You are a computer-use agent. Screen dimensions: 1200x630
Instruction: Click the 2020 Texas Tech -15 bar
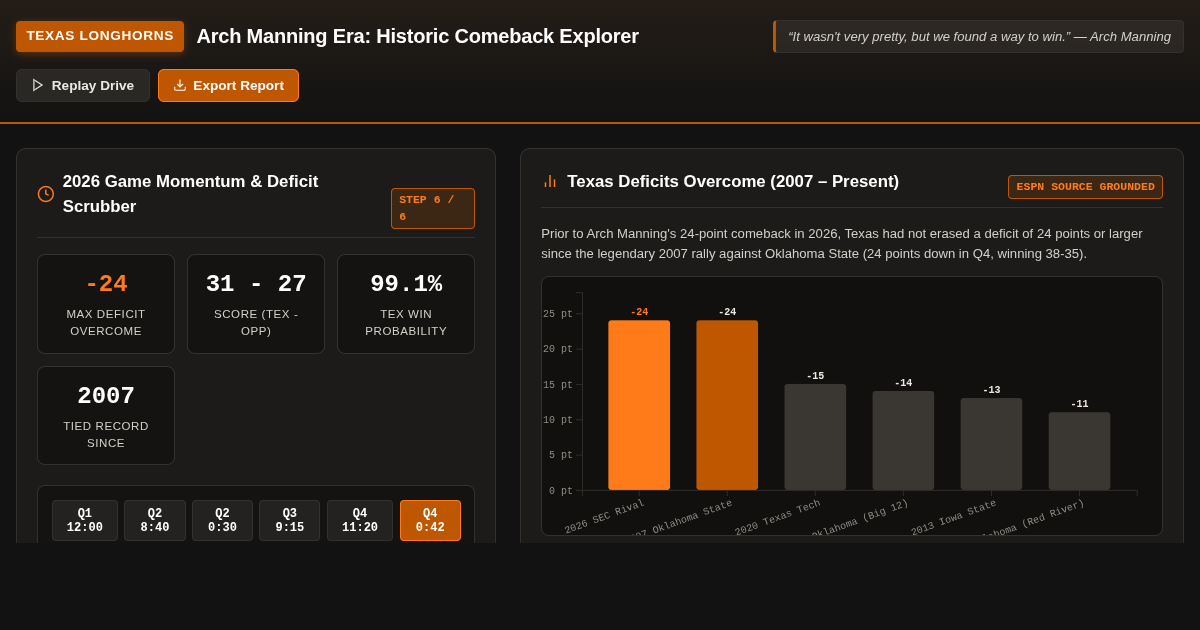point(815,437)
